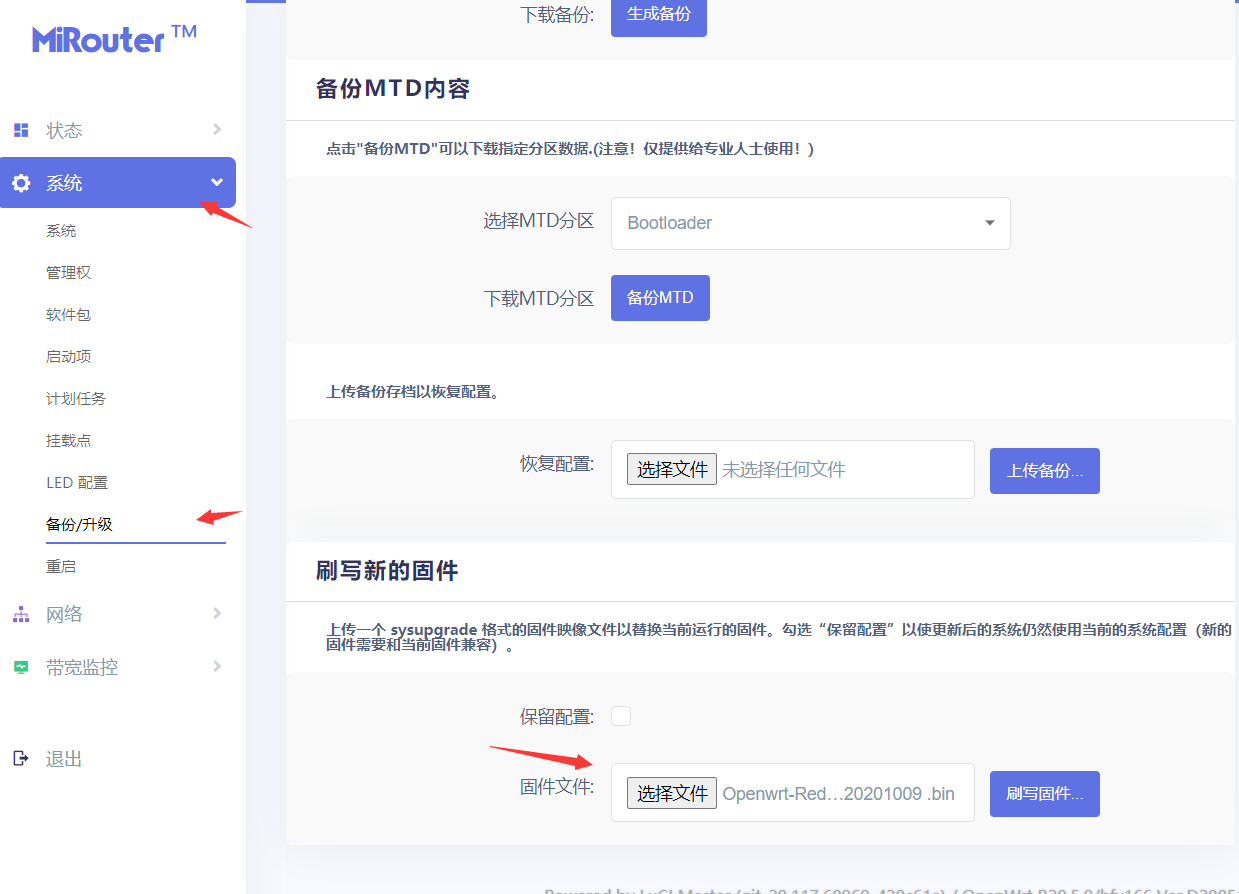Click the Backup MTD button

(x=660, y=298)
